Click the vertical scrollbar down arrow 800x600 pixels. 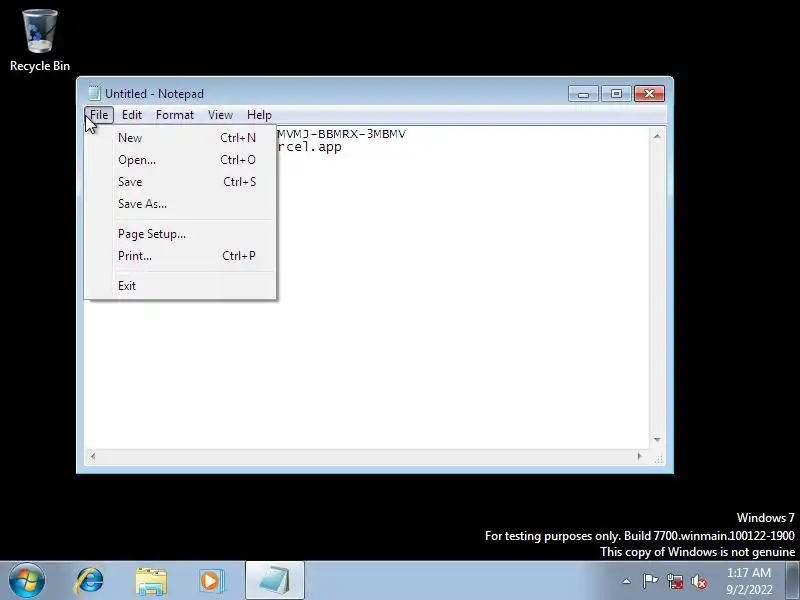pyautogui.click(x=657, y=440)
